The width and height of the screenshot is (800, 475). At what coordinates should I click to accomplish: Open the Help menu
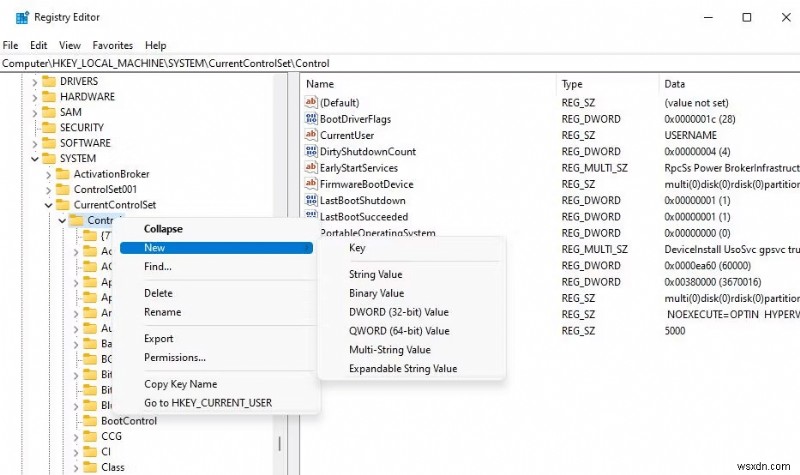click(156, 45)
